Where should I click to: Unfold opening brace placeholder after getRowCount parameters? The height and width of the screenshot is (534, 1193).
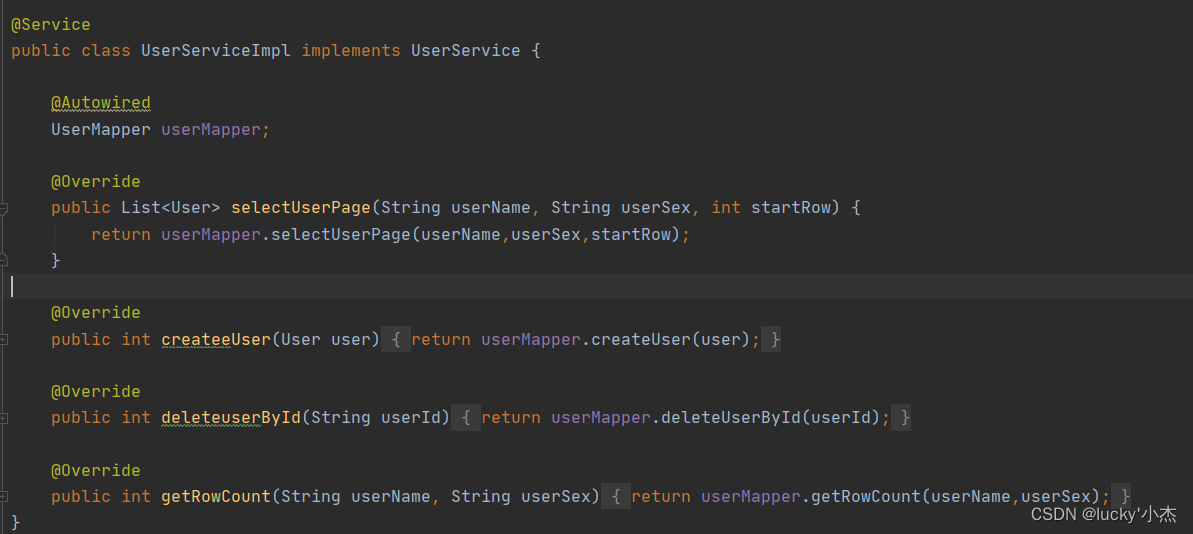(x=616, y=496)
